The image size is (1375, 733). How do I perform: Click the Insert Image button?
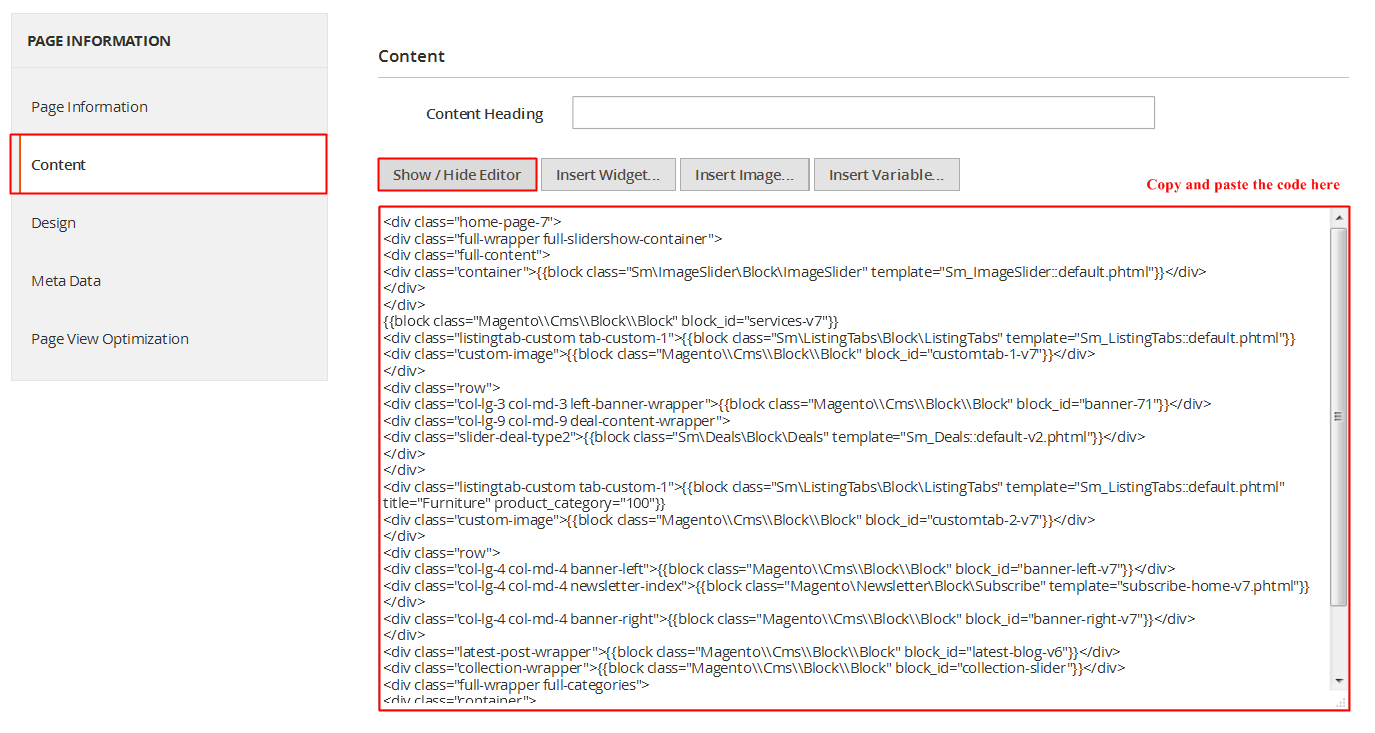[744, 175]
